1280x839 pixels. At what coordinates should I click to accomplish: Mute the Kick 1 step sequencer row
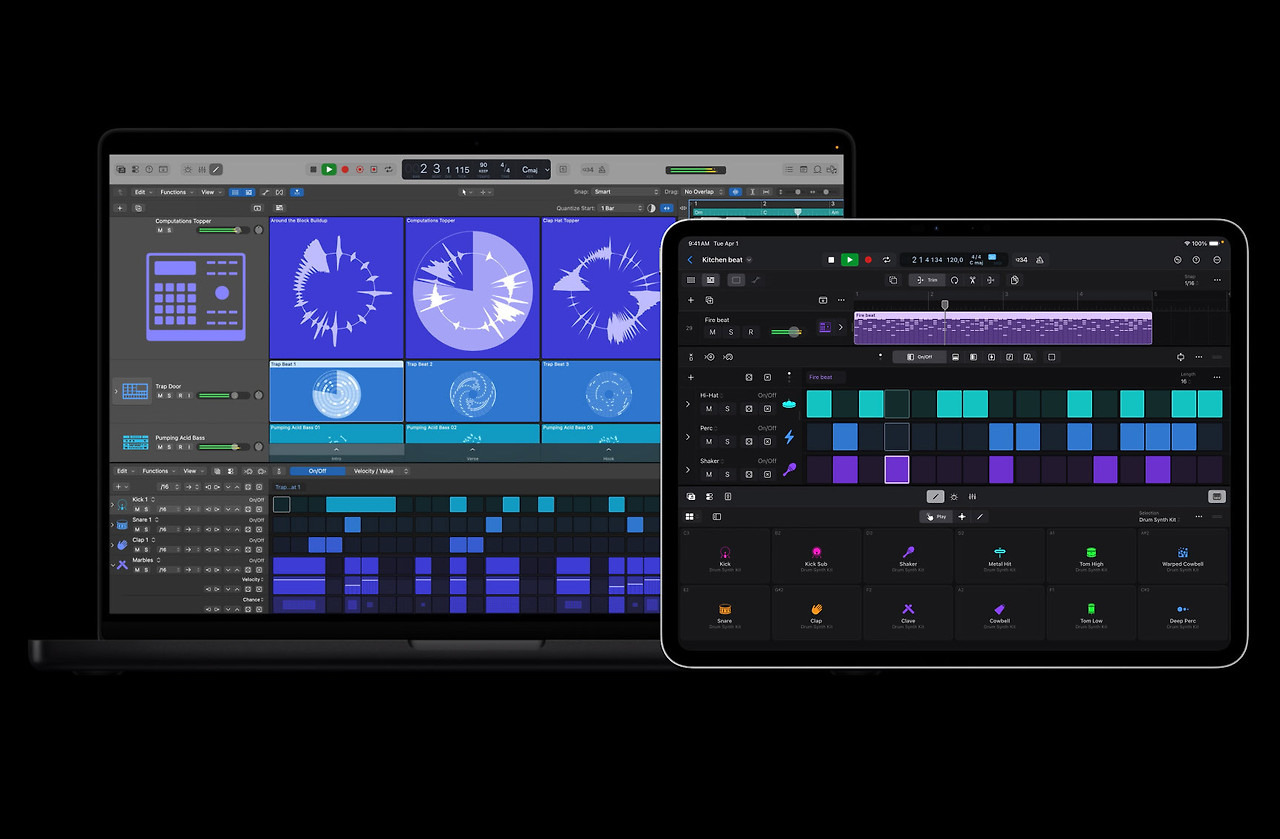(x=137, y=509)
